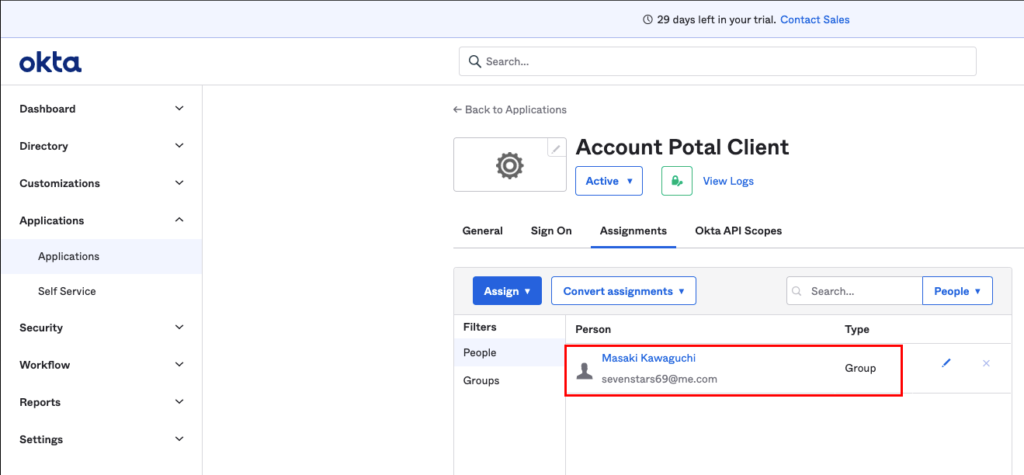Click the Okta logo

pyautogui.click(x=50, y=63)
